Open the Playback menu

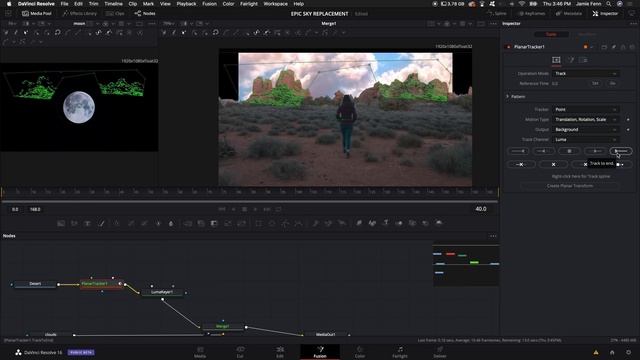(186, 4)
